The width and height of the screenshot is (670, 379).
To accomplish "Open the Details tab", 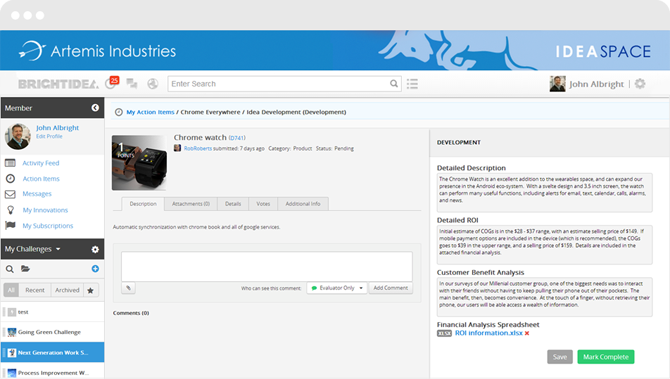I will [233, 204].
